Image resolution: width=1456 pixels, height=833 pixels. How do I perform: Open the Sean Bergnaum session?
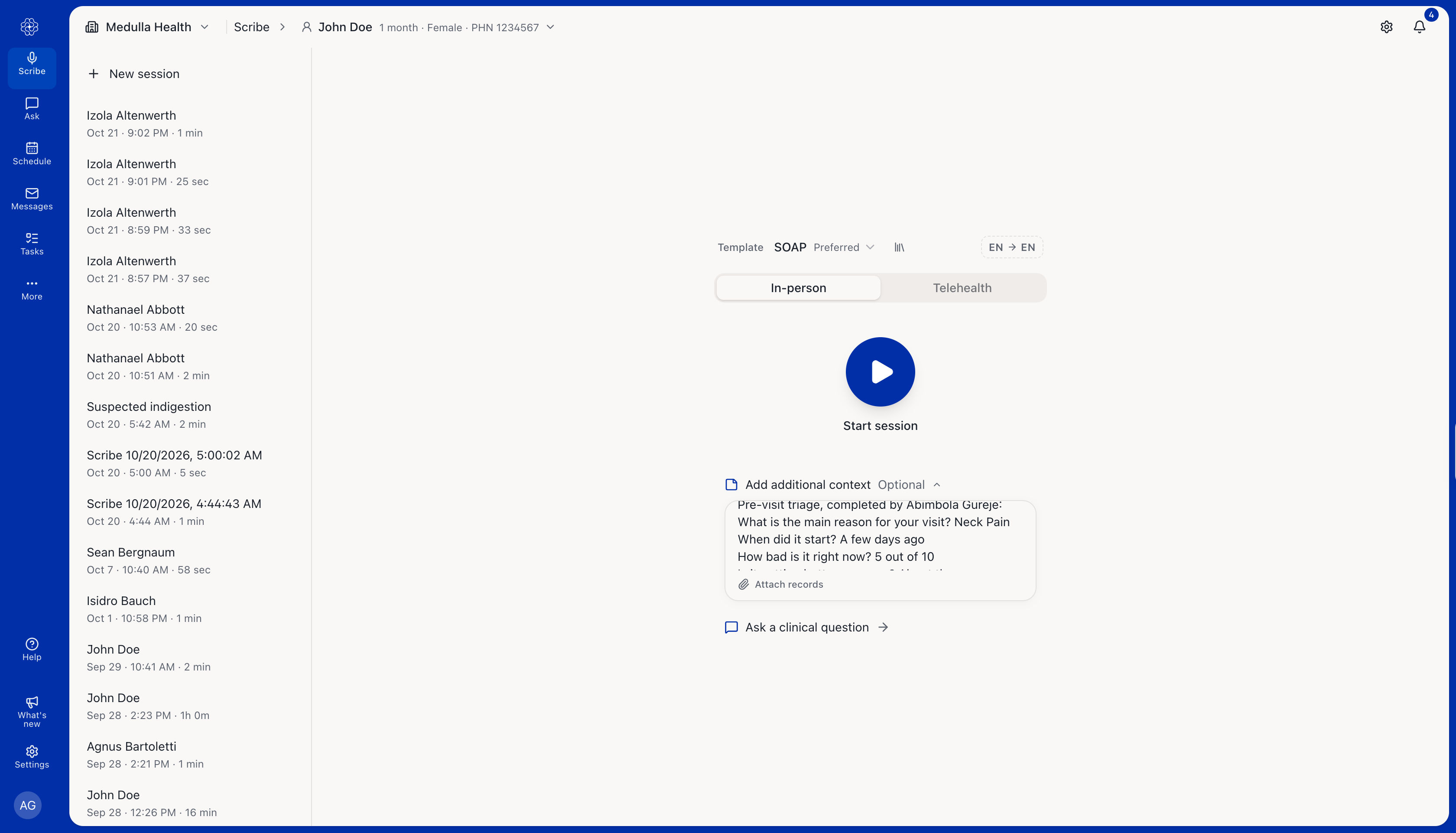click(190, 561)
